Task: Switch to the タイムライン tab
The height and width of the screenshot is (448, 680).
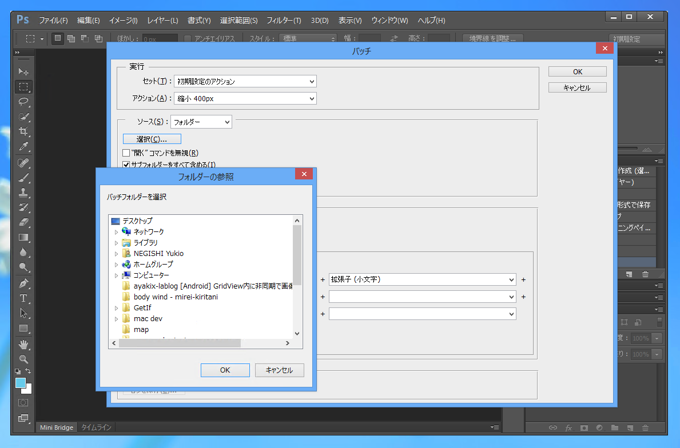Action: (96, 428)
